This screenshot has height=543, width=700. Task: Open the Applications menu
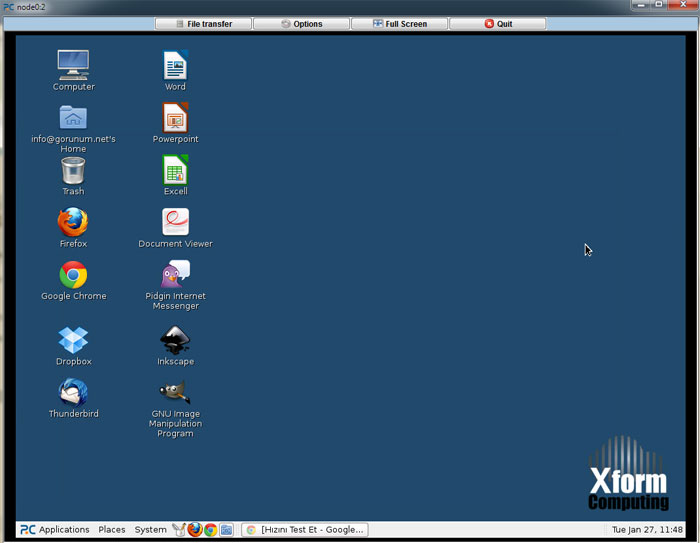(55, 530)
